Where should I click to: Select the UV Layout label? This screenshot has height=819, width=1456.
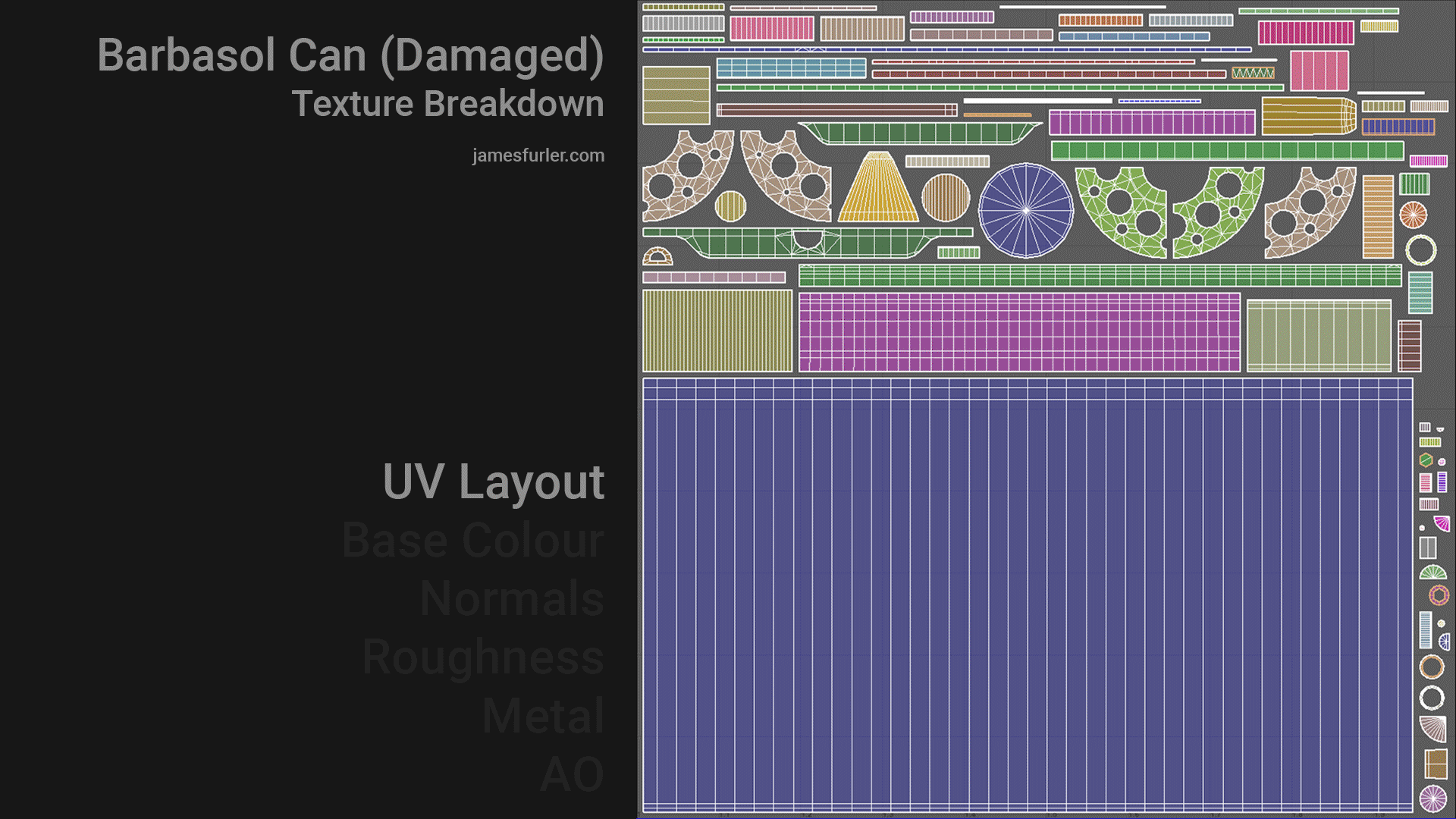click(494, 482)
